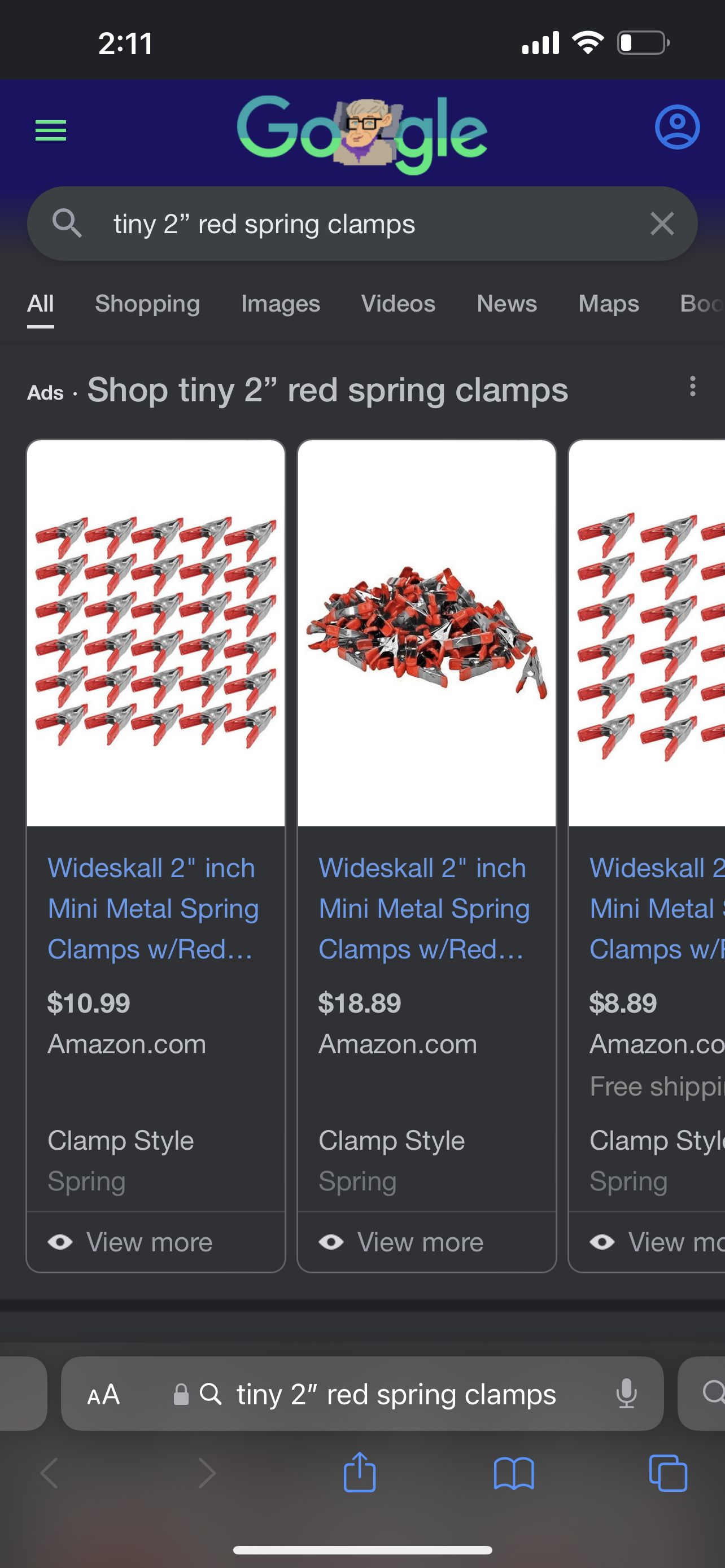Tap the microphone dictation icon
The width and height of the screenshot is (725, 1568).
coord(626,1394)
